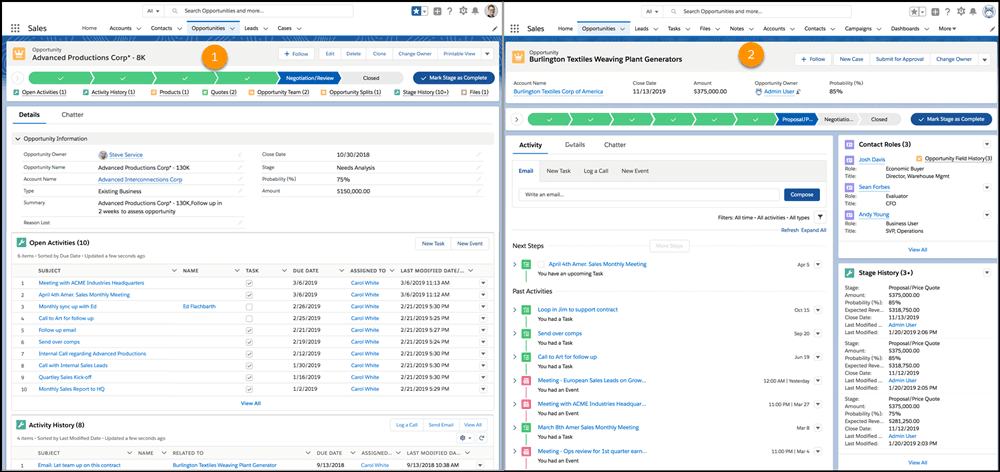Open user avatar in left window header

click(491, 10)
